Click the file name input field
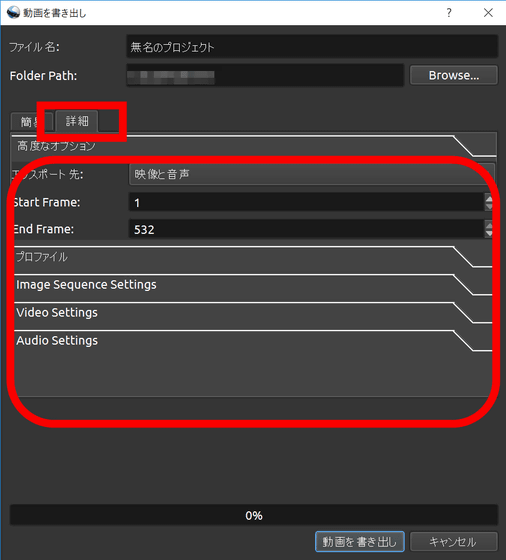 (312, 47)
